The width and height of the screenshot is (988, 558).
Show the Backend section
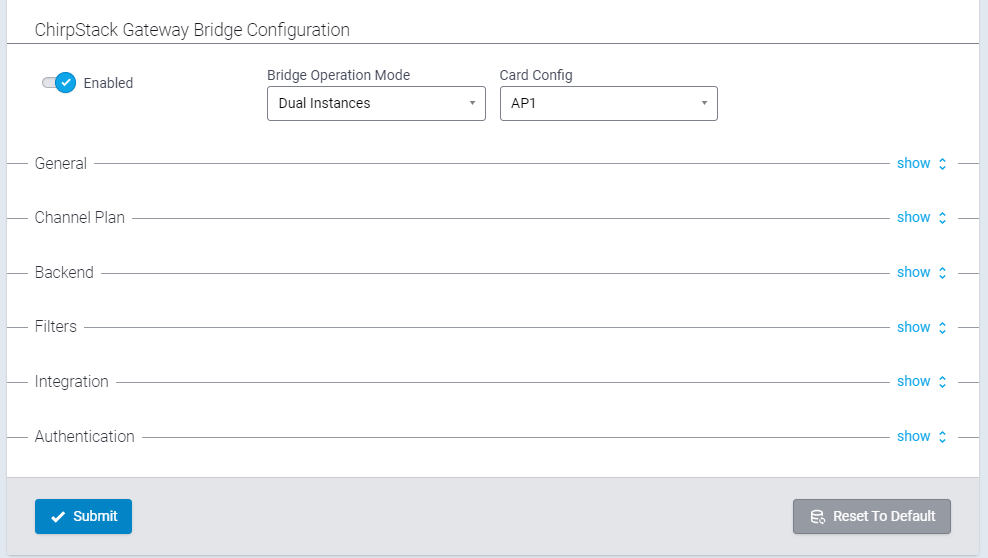pos(913,272)
